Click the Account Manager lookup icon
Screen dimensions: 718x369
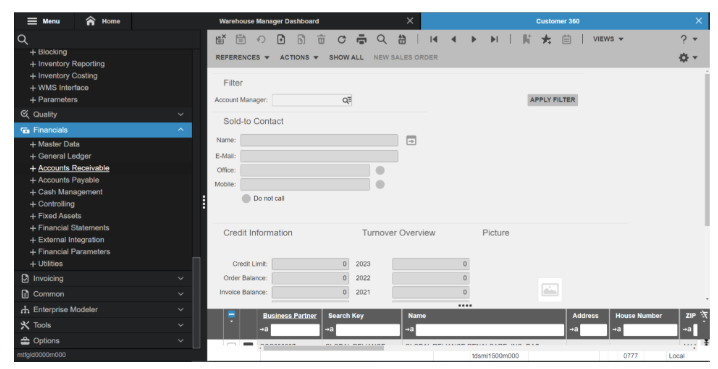click(x=347, y=100)
